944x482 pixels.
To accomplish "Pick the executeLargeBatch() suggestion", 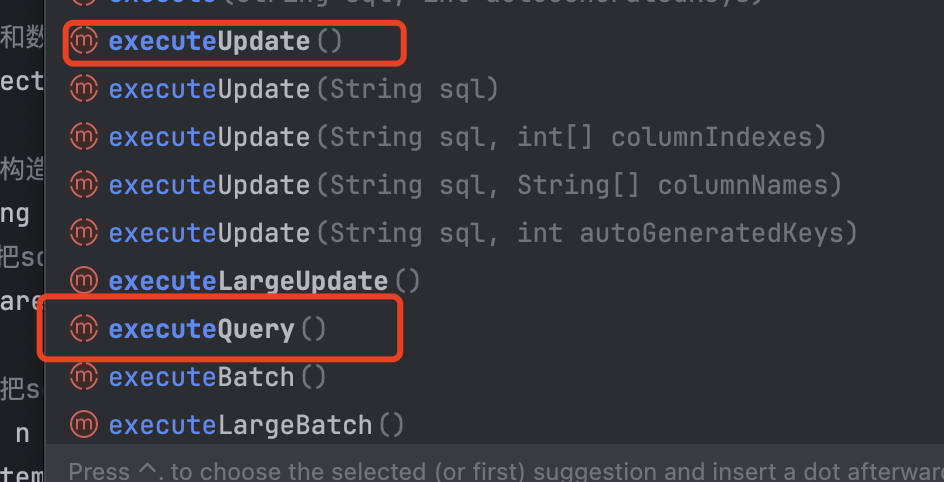I will [x=494, y=425].
